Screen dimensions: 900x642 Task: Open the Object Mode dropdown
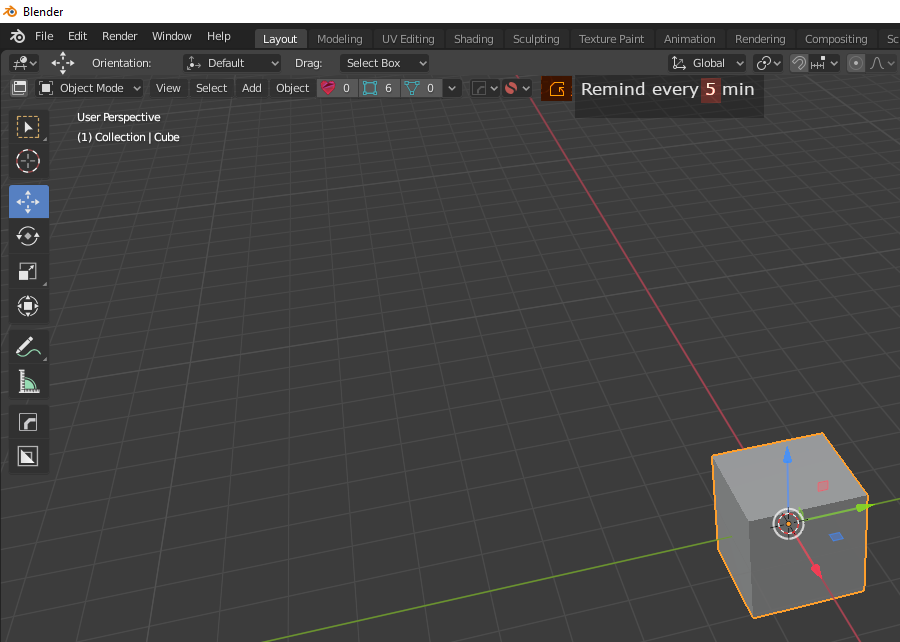[x=90, y=88]
